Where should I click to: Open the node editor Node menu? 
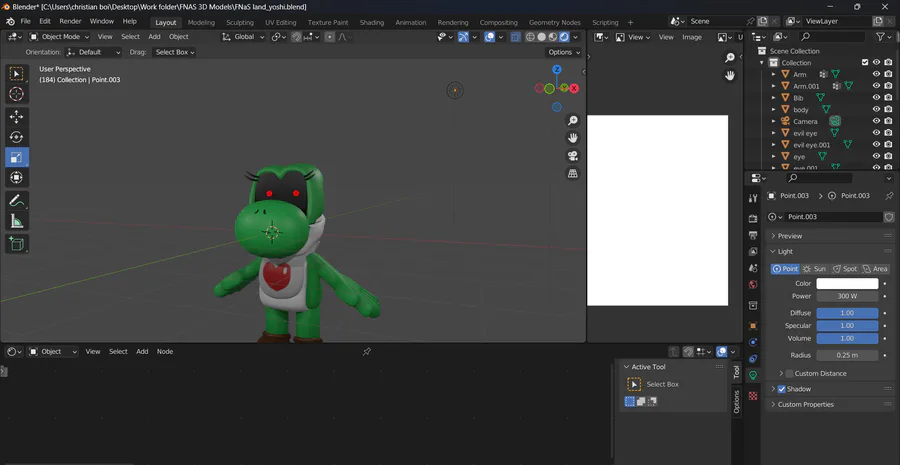tap(165, 351)
